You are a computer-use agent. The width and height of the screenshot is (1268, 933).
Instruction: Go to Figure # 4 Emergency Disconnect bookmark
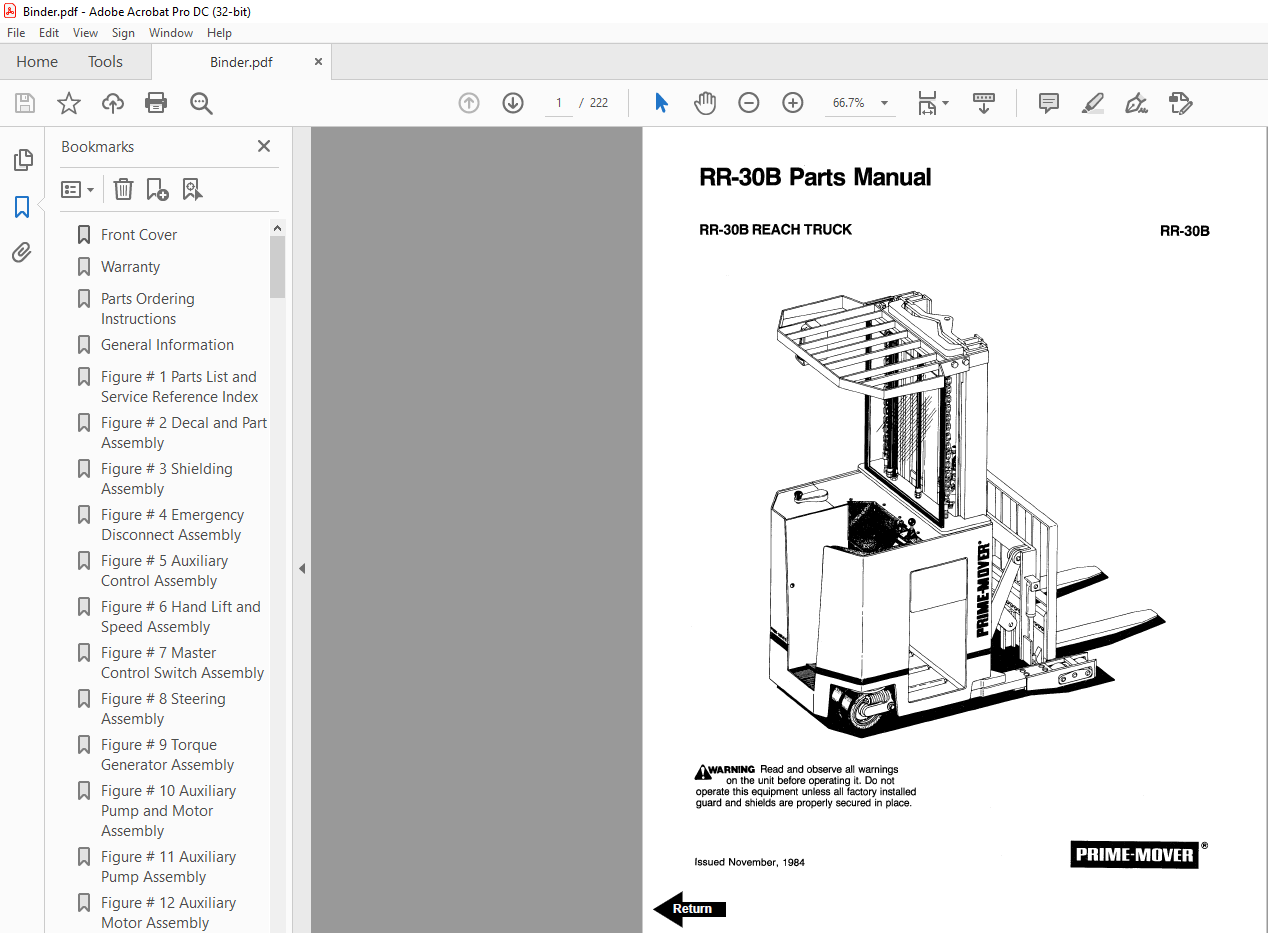pyautogui.click(x=172, y=525)
